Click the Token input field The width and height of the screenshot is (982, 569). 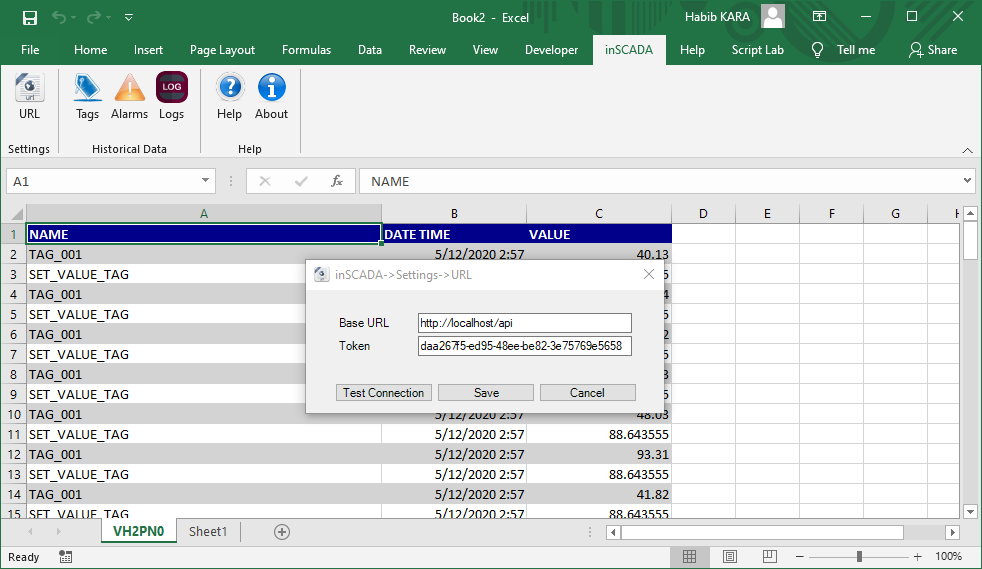[x=524, y=346]
